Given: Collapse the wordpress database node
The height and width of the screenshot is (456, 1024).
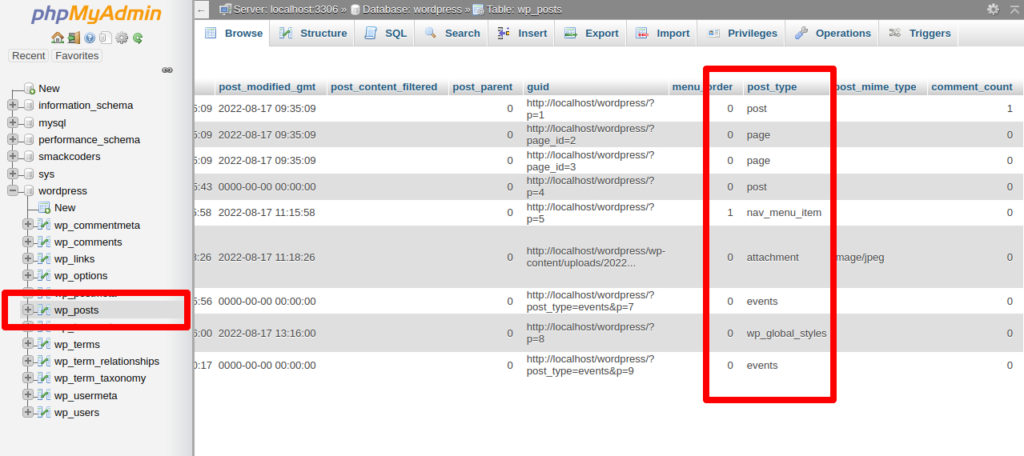Looking at the screenshot, I should coord(12,191).
